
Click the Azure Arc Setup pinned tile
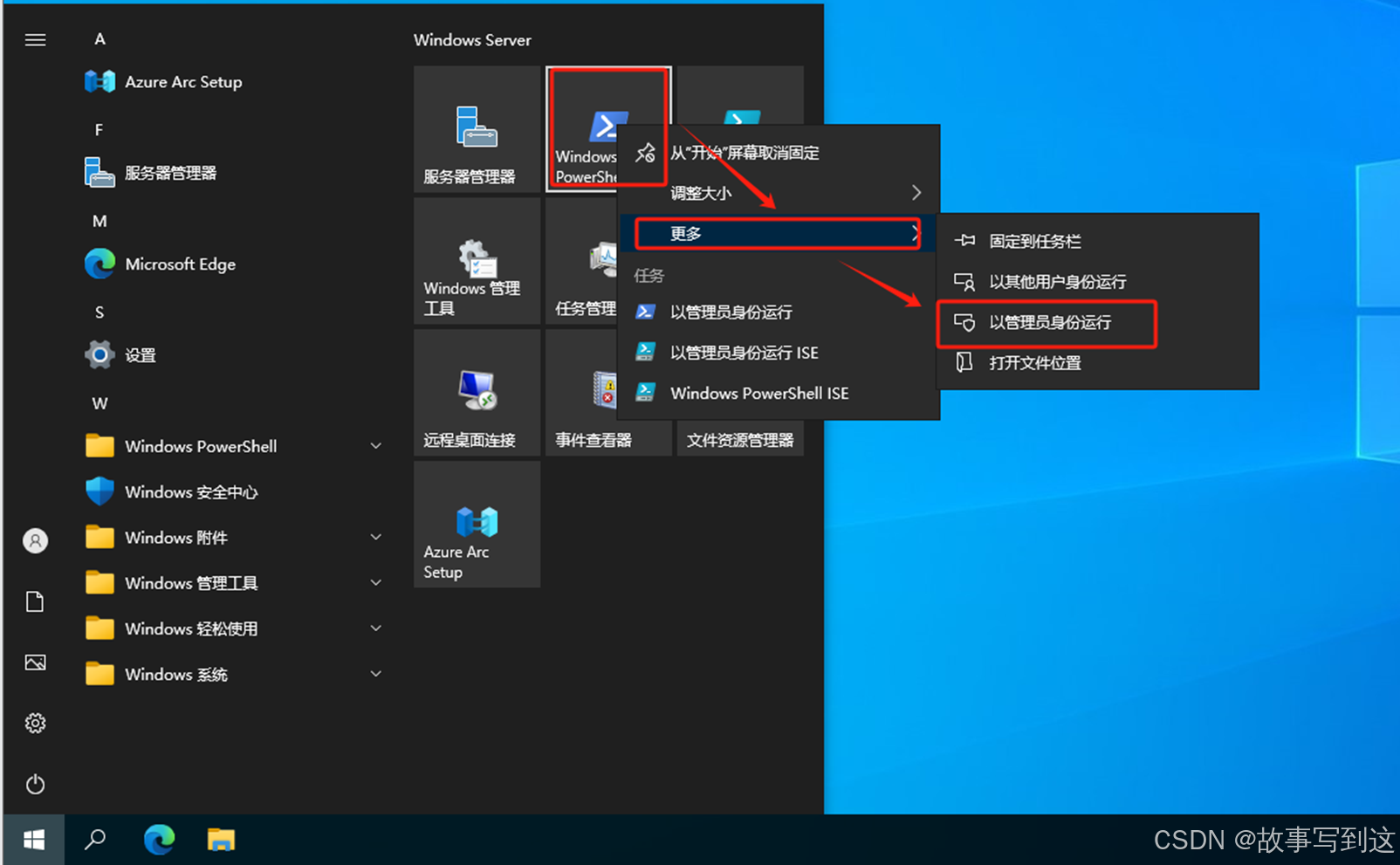coord(477,524)
